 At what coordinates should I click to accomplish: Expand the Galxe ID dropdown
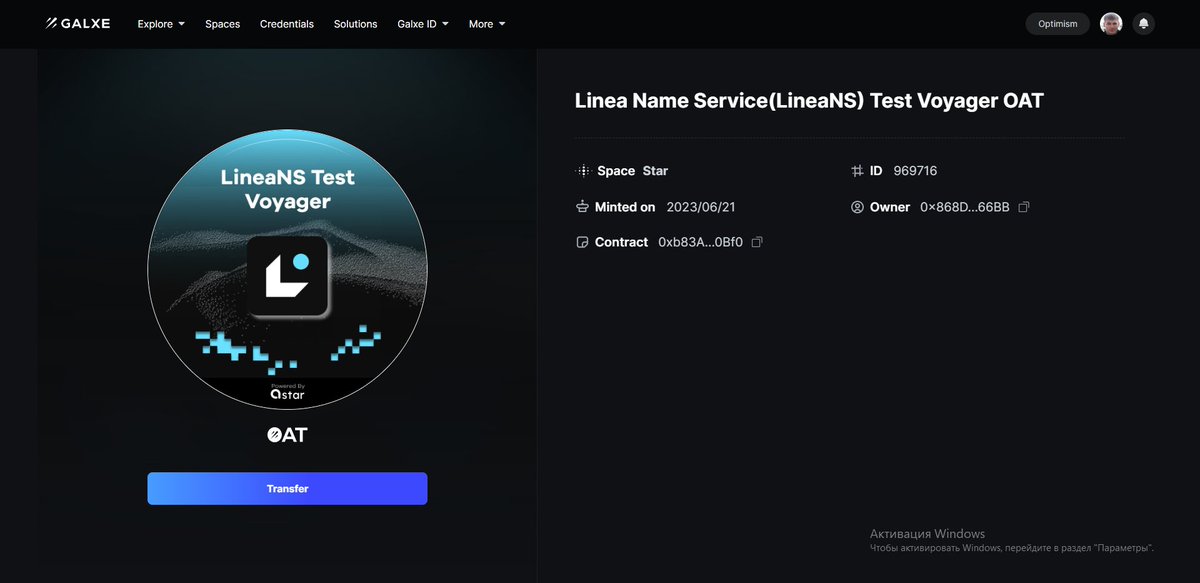click(x=423, y=24)
